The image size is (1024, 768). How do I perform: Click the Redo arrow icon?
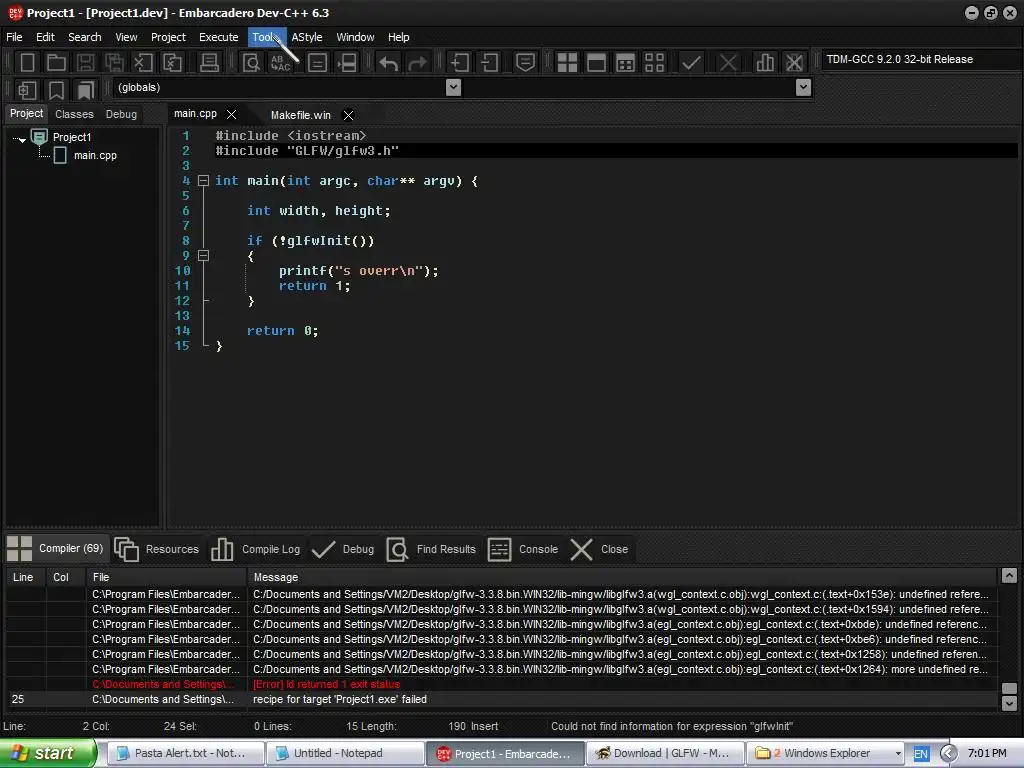click(417, 63)
